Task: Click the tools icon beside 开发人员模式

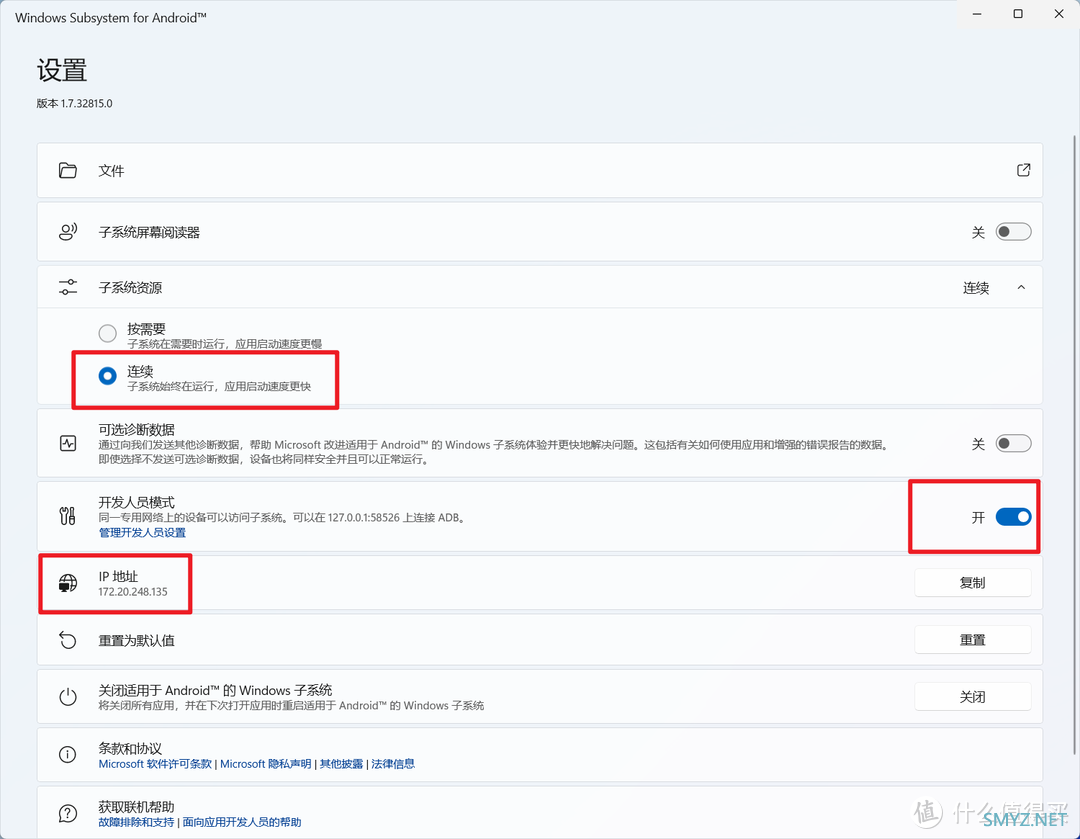Action: [x=68, y=516]
